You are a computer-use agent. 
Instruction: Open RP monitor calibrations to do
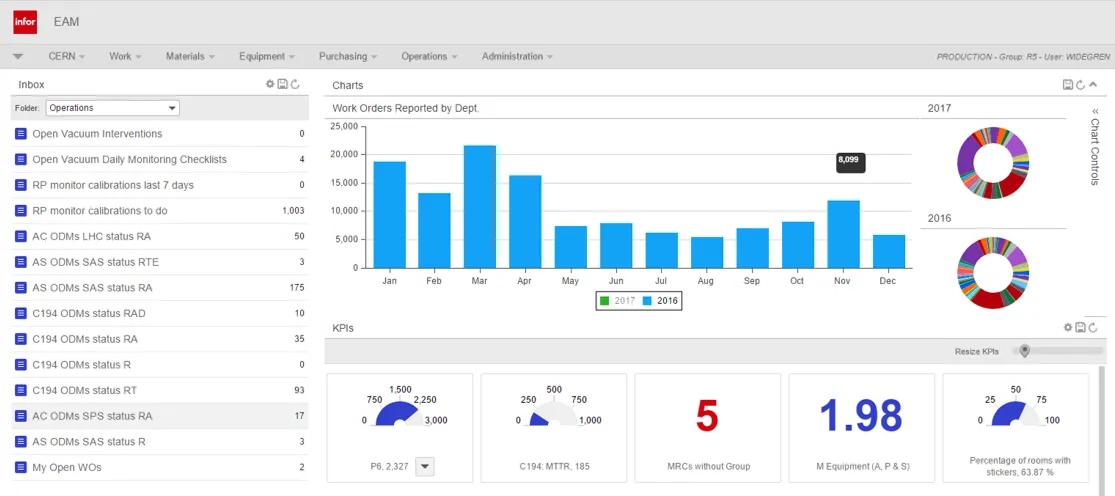[160, 210]
